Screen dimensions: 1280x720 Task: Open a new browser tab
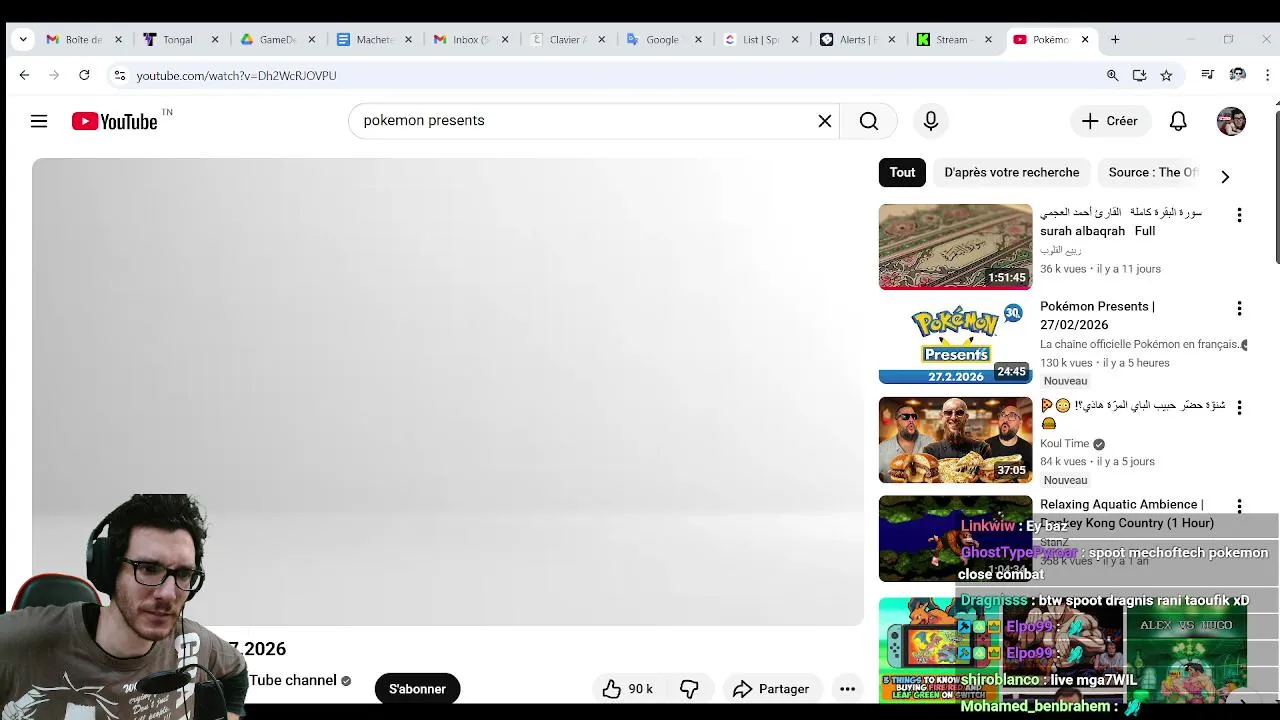1115,40
